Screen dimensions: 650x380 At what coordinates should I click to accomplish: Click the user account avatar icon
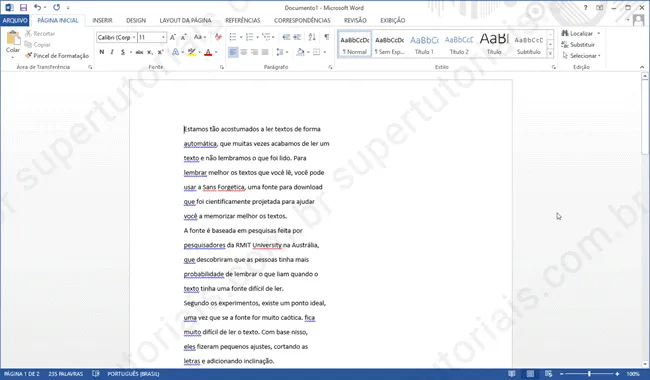[x=639, y=20]
